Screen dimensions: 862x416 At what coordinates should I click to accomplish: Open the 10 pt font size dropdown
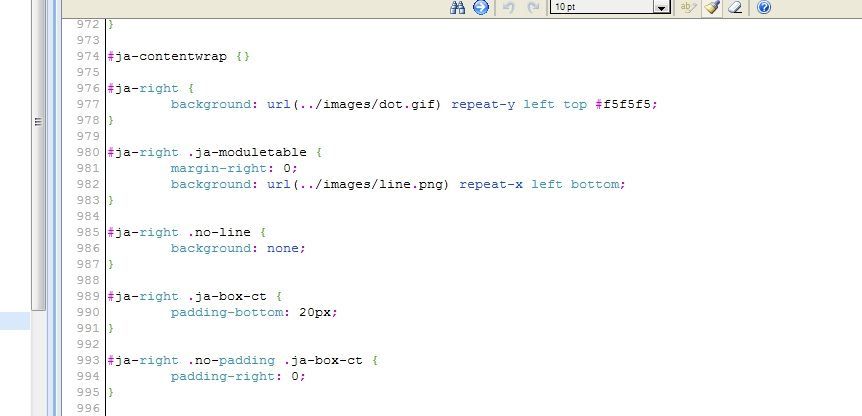[x=661, y=8]
